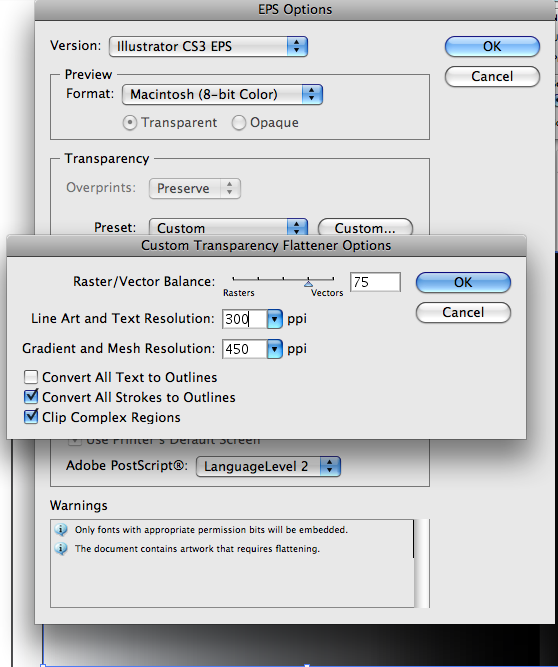
Task: Open the Preset Custom dropdown
Action: pyautogui.click(x=228, y=228)
